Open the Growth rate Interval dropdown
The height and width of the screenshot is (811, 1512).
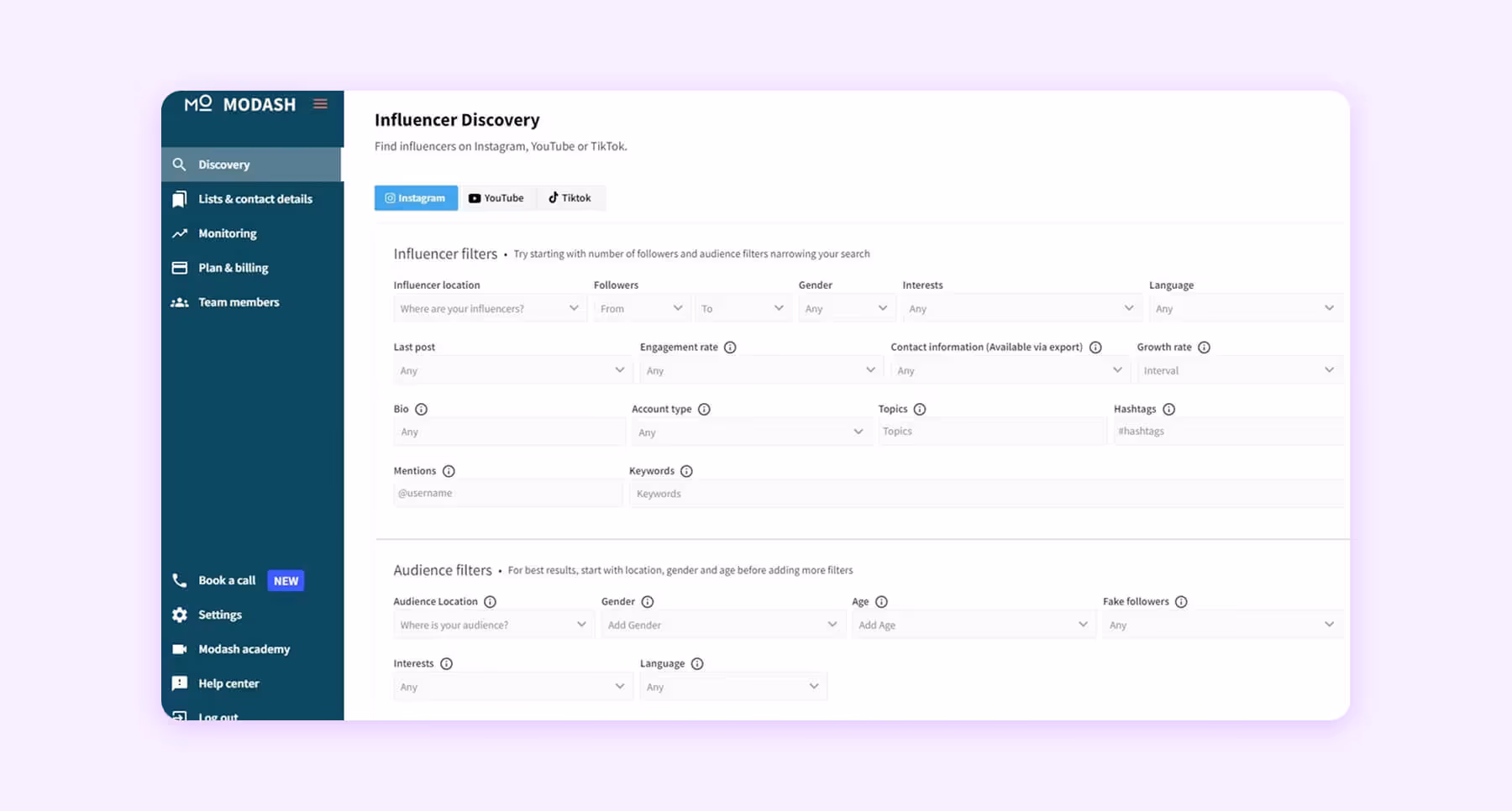point(1238,369)
